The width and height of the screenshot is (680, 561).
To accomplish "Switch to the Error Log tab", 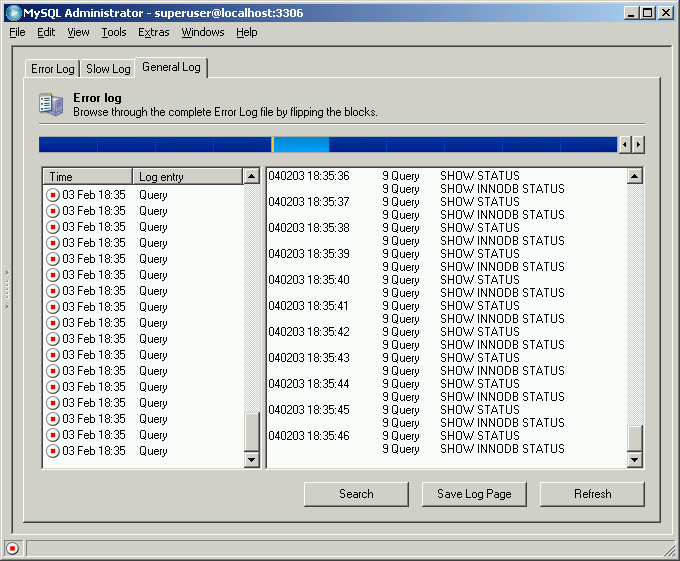I will (53, 69).
